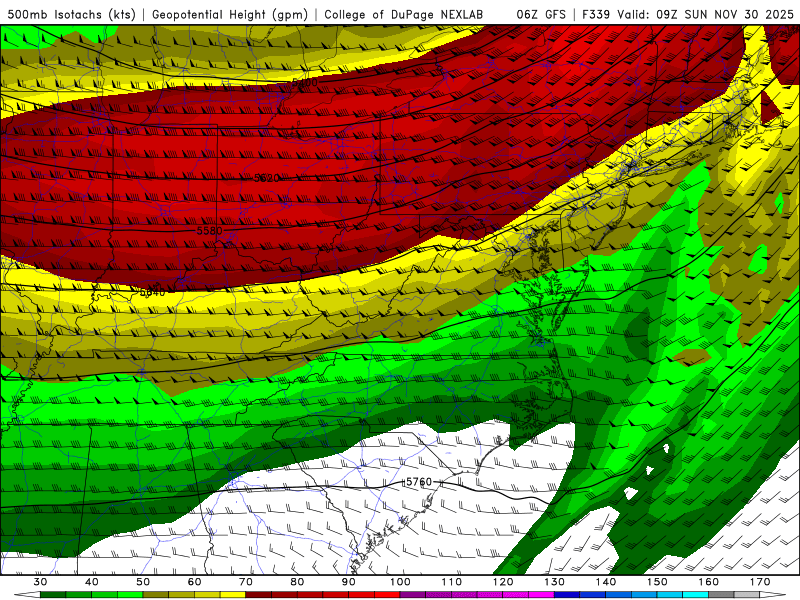This screenshot has width=800, height=600.
Task: Click the 60 value on the color scale
Action: (x=194, y=582)
